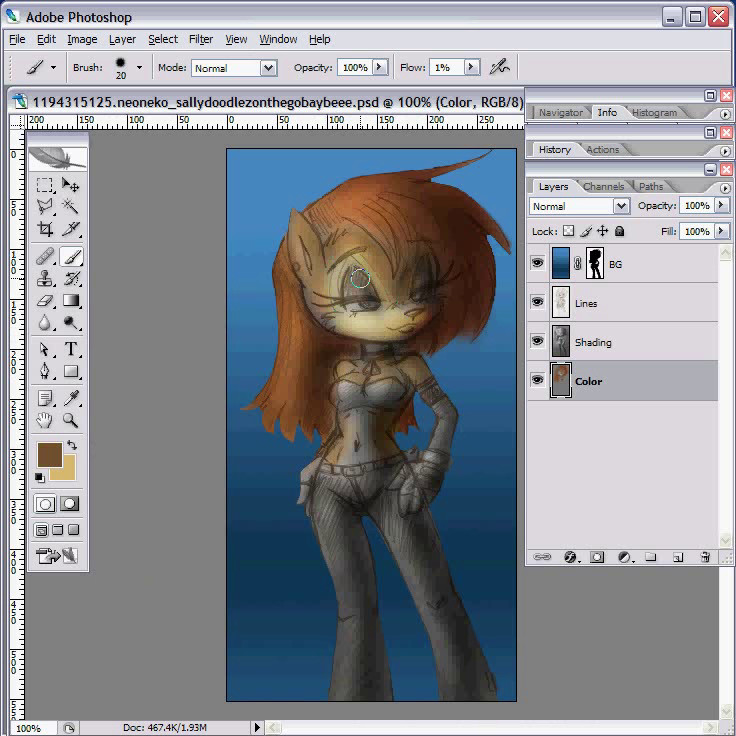Open the Filter menu
The width and height of the screenshot is (736, 736).
(x=201, y=39)
